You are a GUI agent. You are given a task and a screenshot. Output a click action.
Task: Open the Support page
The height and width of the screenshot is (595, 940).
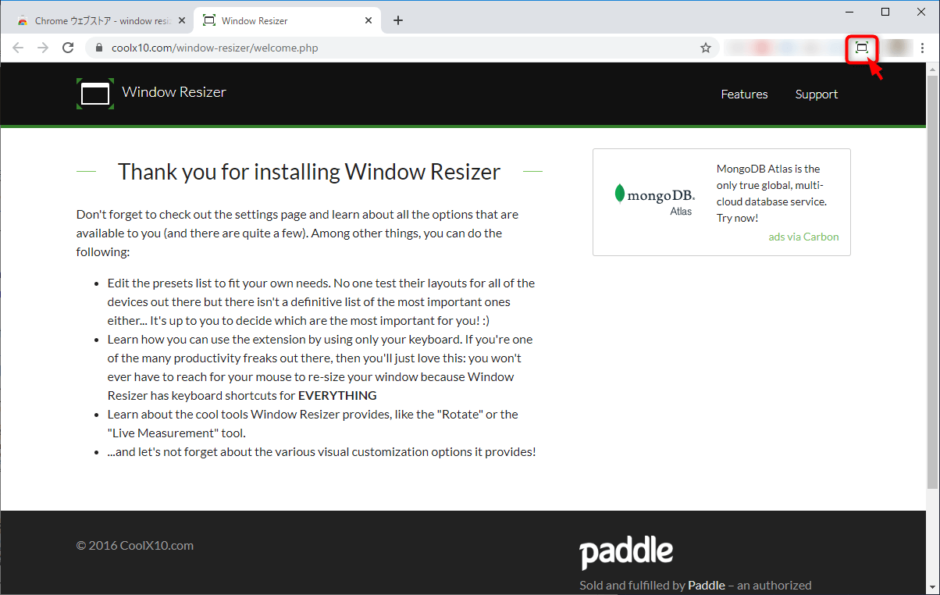(816, 93)
